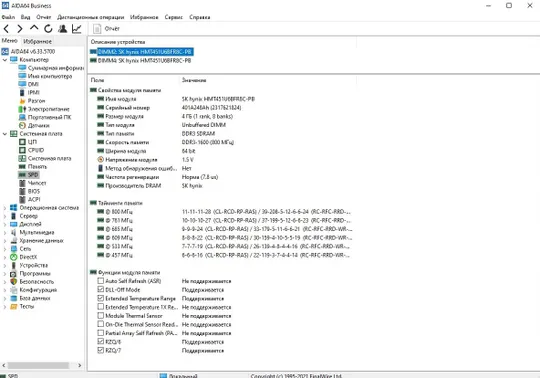This screenshot has width=540, height=378.
Task: Toggle Extended Temperature 1X Refresh checkbox
Action: pyautogui.click(x=101, y=307)
